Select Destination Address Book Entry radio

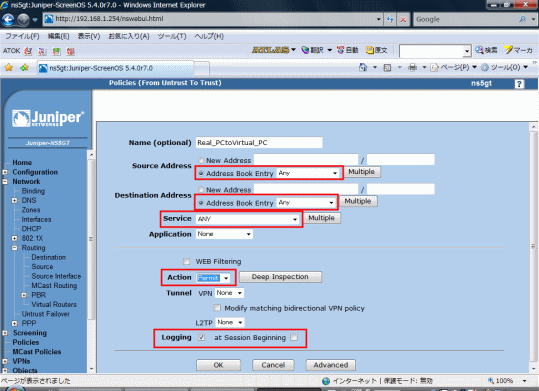click(x=201, y=203)
